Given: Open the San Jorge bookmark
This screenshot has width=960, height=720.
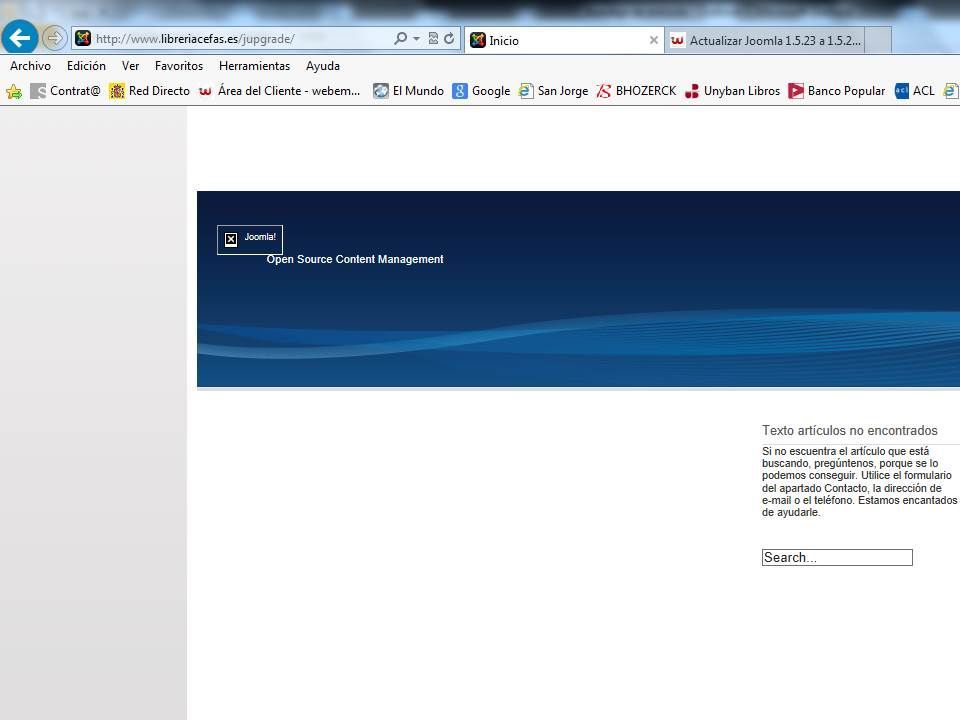Looking at the screenshot, I should pyautogui.click(x=553, y=91).
